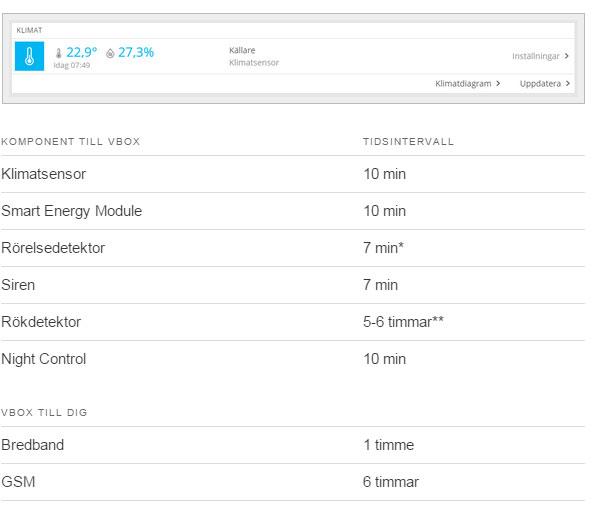This screenshot has height=511, width=596.
Task: Click the chevron beside Klimatdiagram
Action: (x=498, y=83)
